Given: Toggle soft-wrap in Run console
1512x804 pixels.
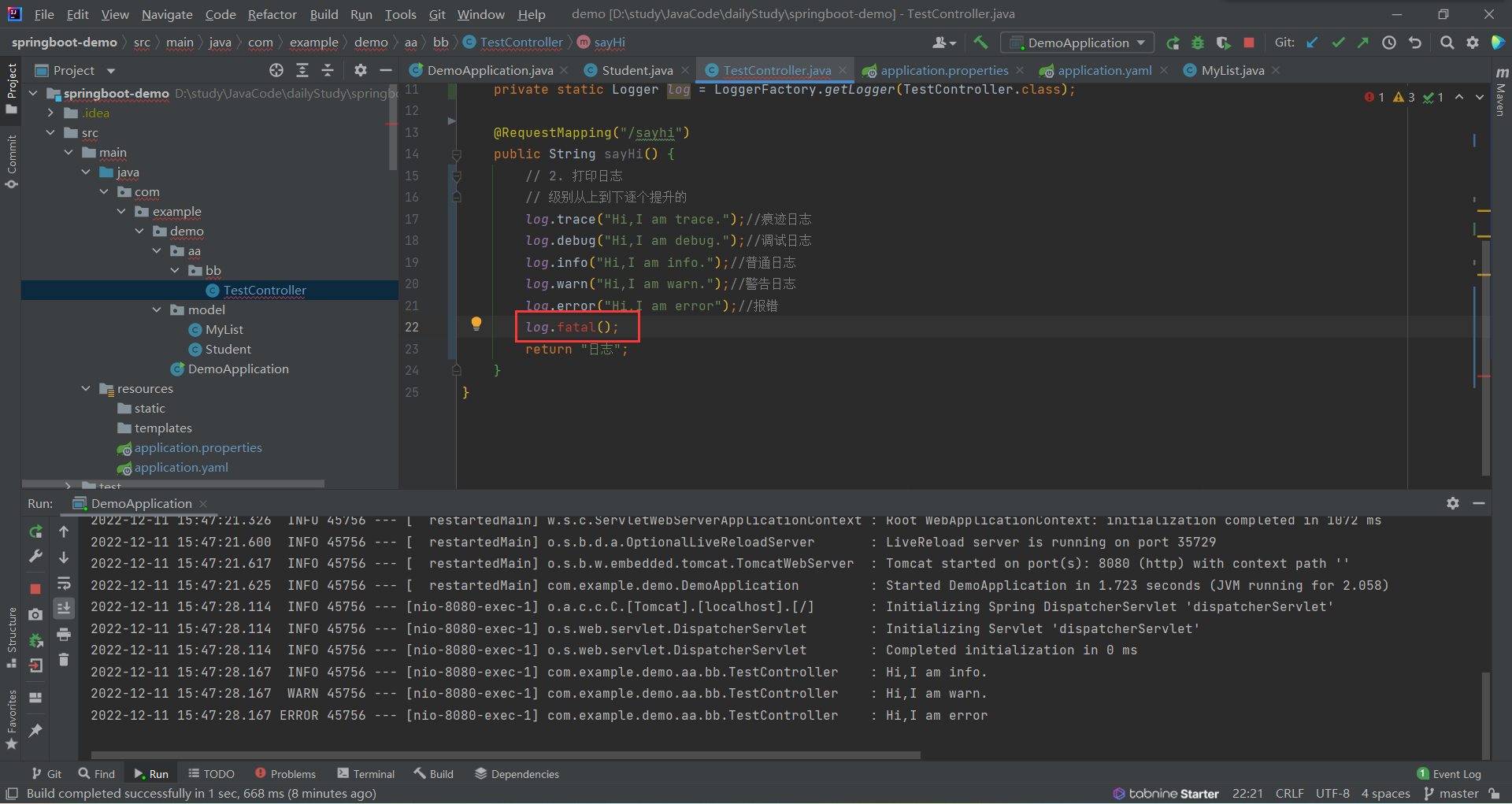Looking at the screenshot, I should pyautogui.click(x=64, y=583).
